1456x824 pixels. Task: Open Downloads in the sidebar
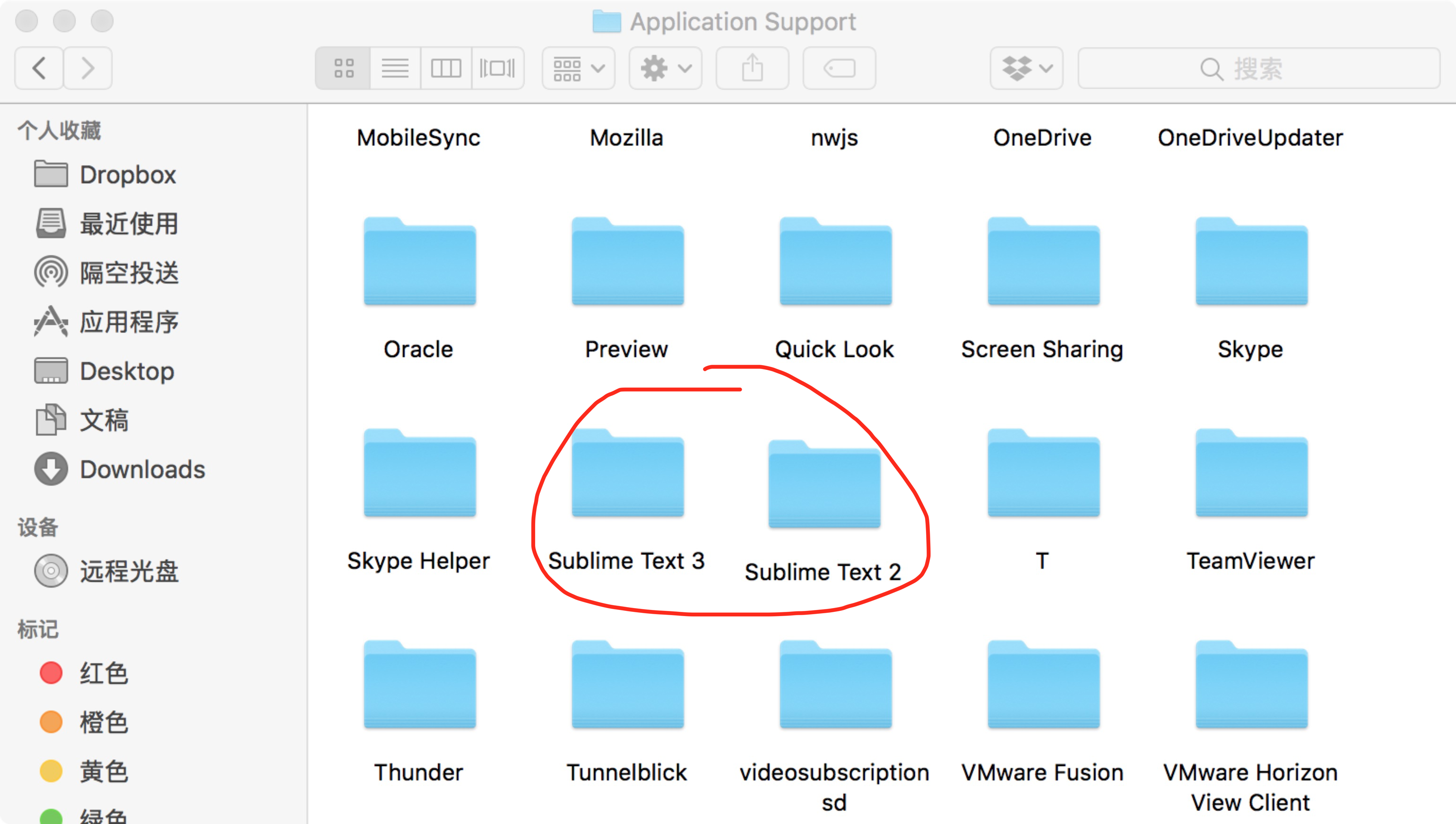pyautogui.click(x=153, y=469)
